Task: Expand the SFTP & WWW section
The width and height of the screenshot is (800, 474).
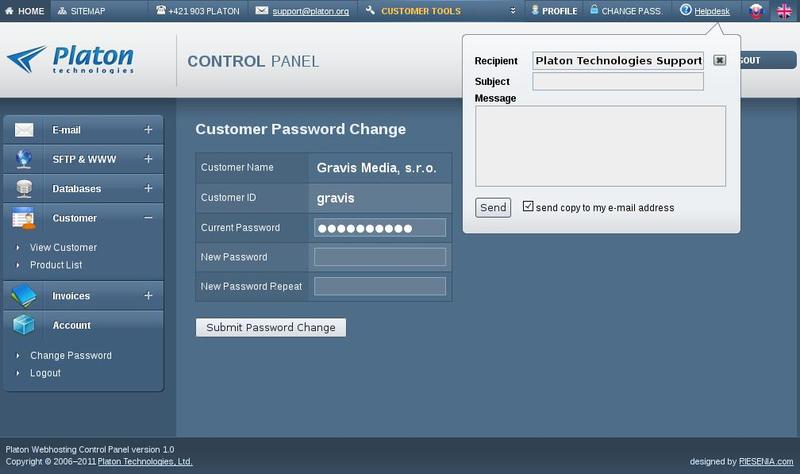Action: (148, 159)
